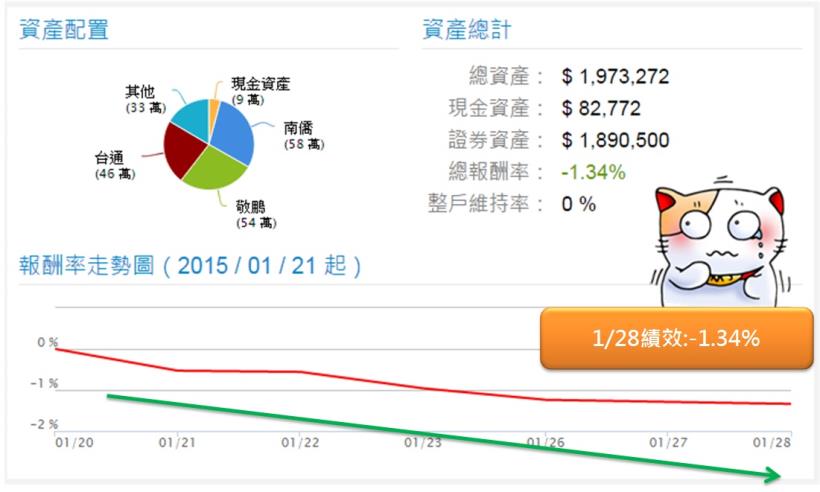Click the 0 % maintenance ratio value
820x492 pixels.
578,204
